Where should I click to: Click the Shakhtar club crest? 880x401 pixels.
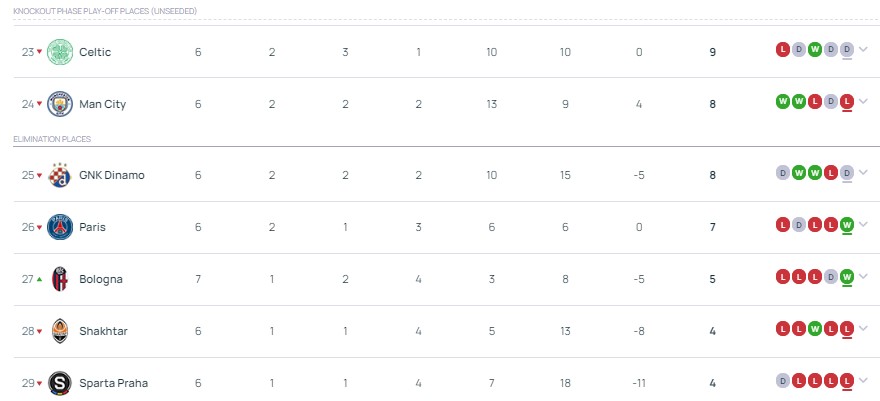click(x=61, y=331)
